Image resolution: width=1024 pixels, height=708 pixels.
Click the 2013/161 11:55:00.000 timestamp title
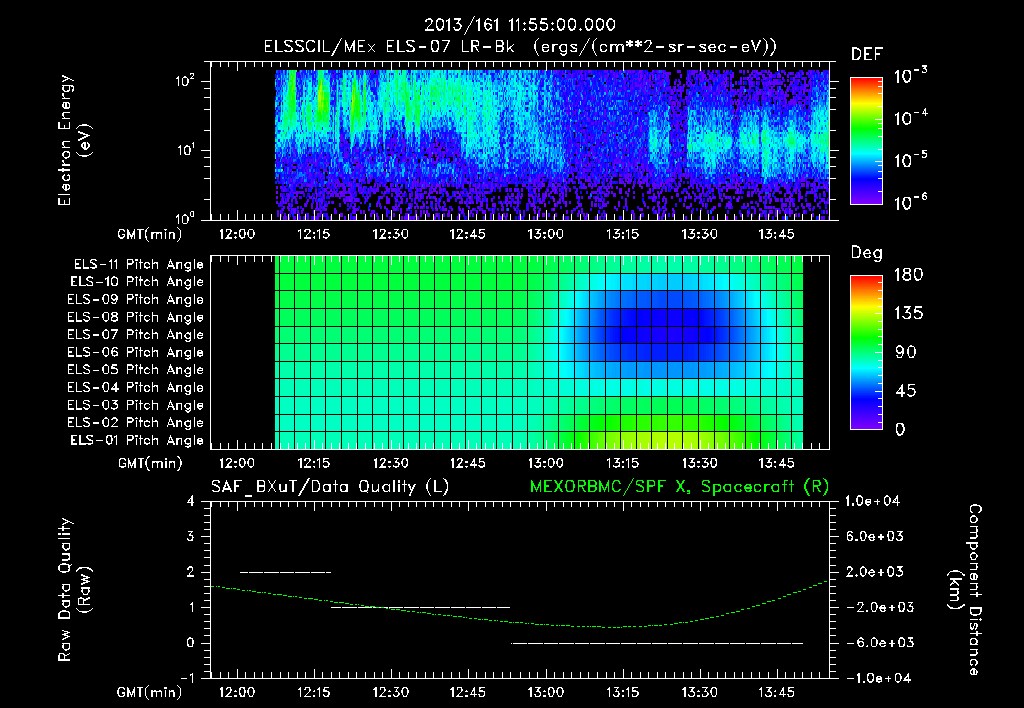[520, 25]
